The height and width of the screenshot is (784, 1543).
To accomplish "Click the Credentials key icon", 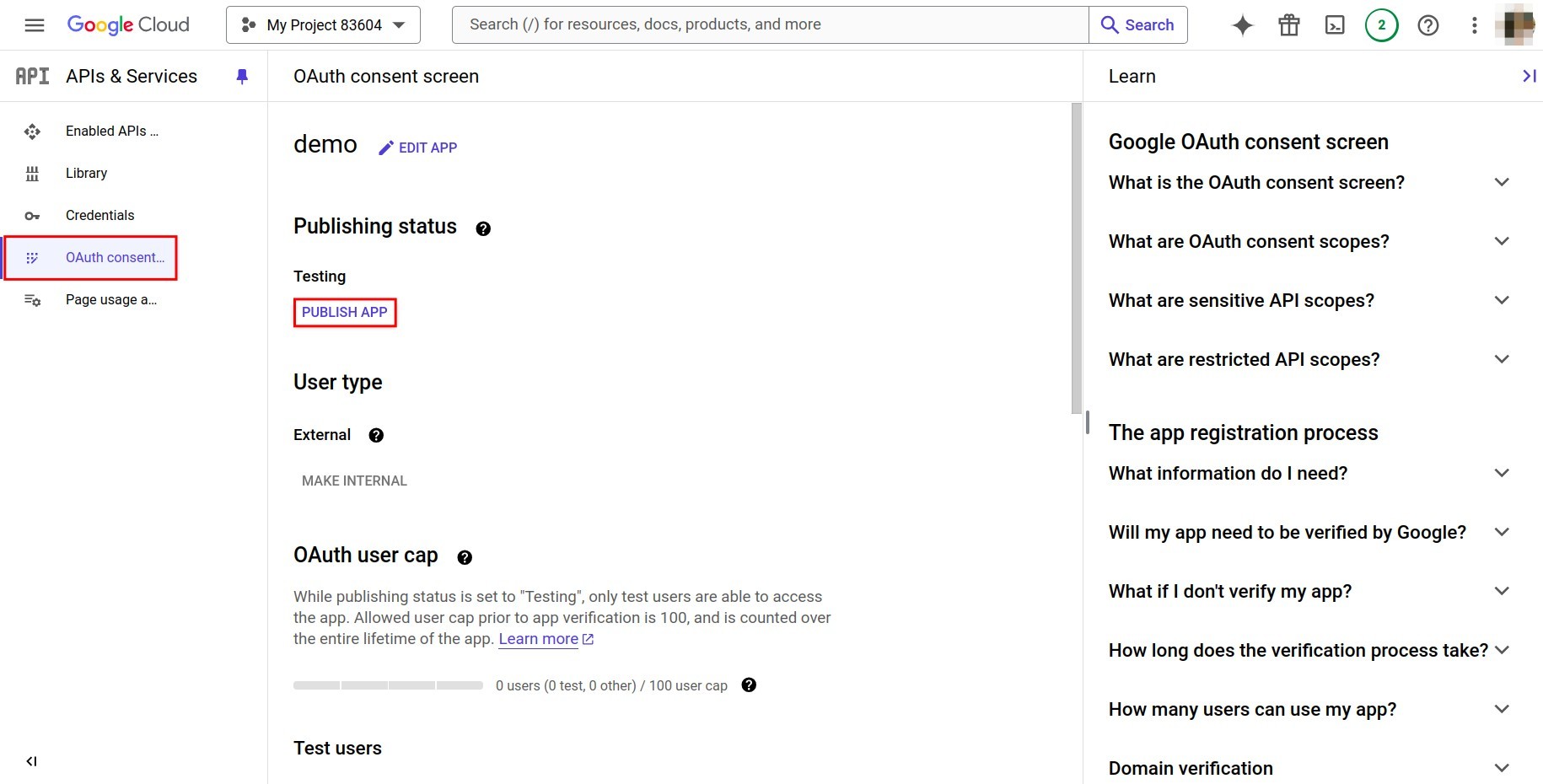I will tap(32, 216).
